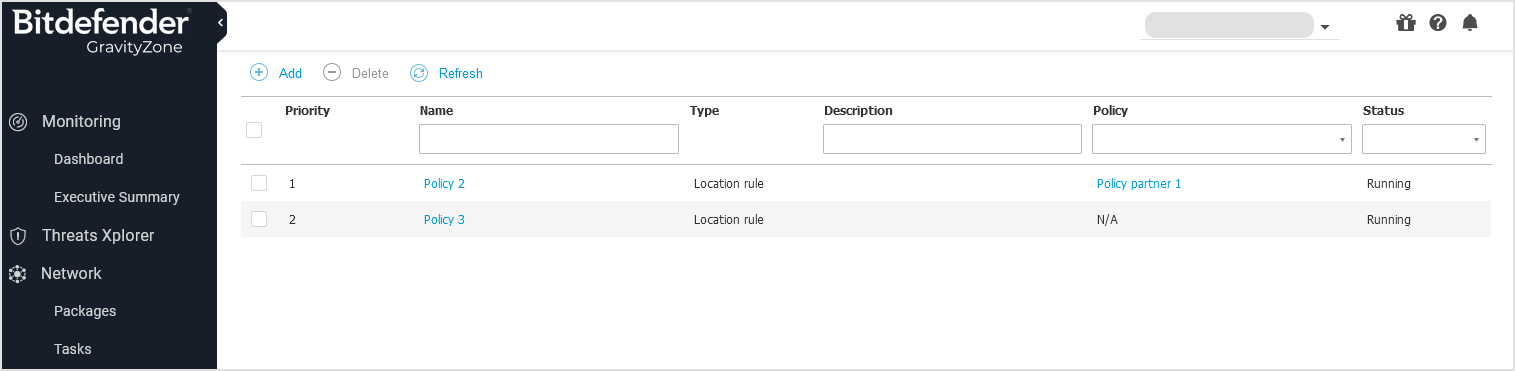The image size is (1515, 371).
Task: Click the Delete button label
Action: [370, 73]
